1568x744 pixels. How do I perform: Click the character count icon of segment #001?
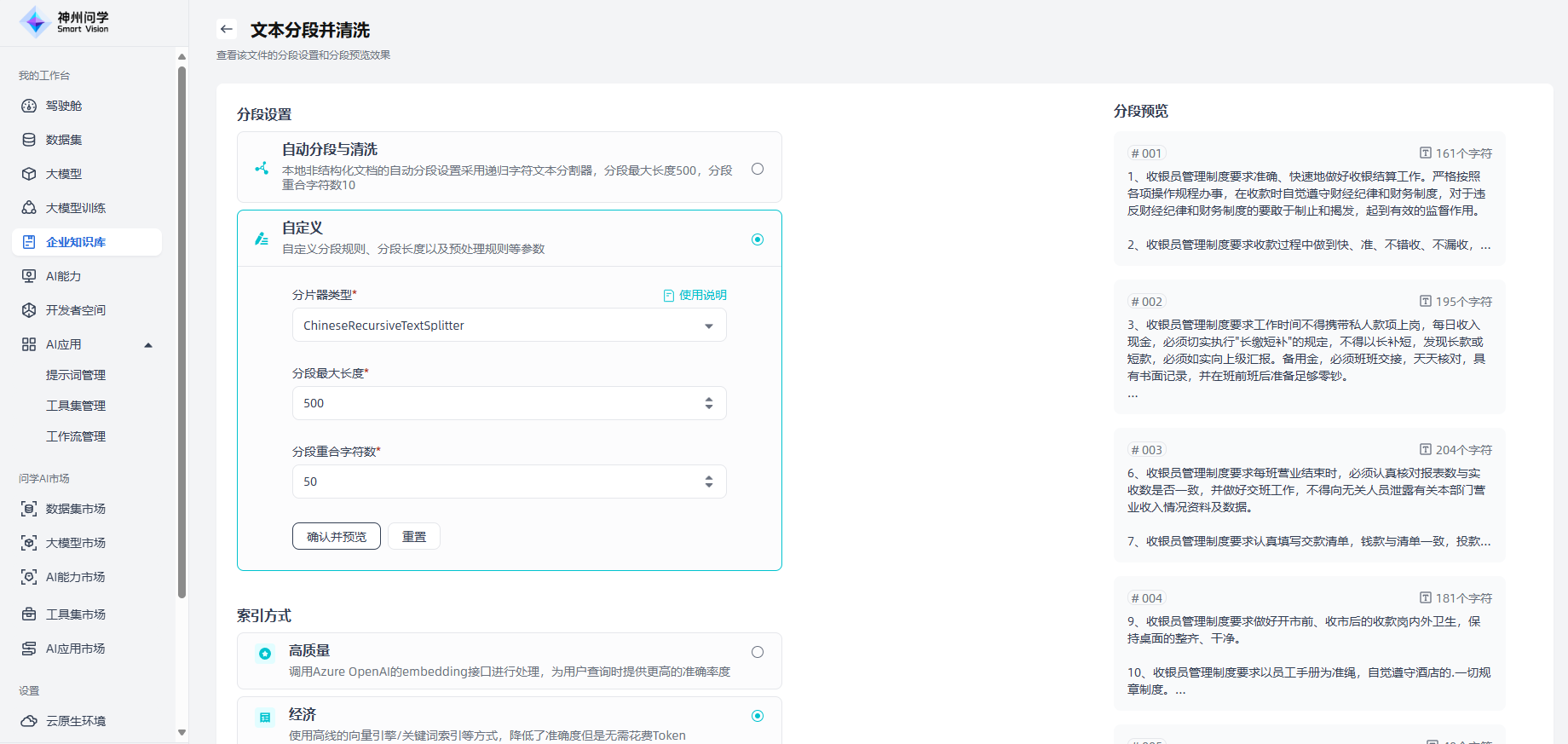tap(1425, 153)
